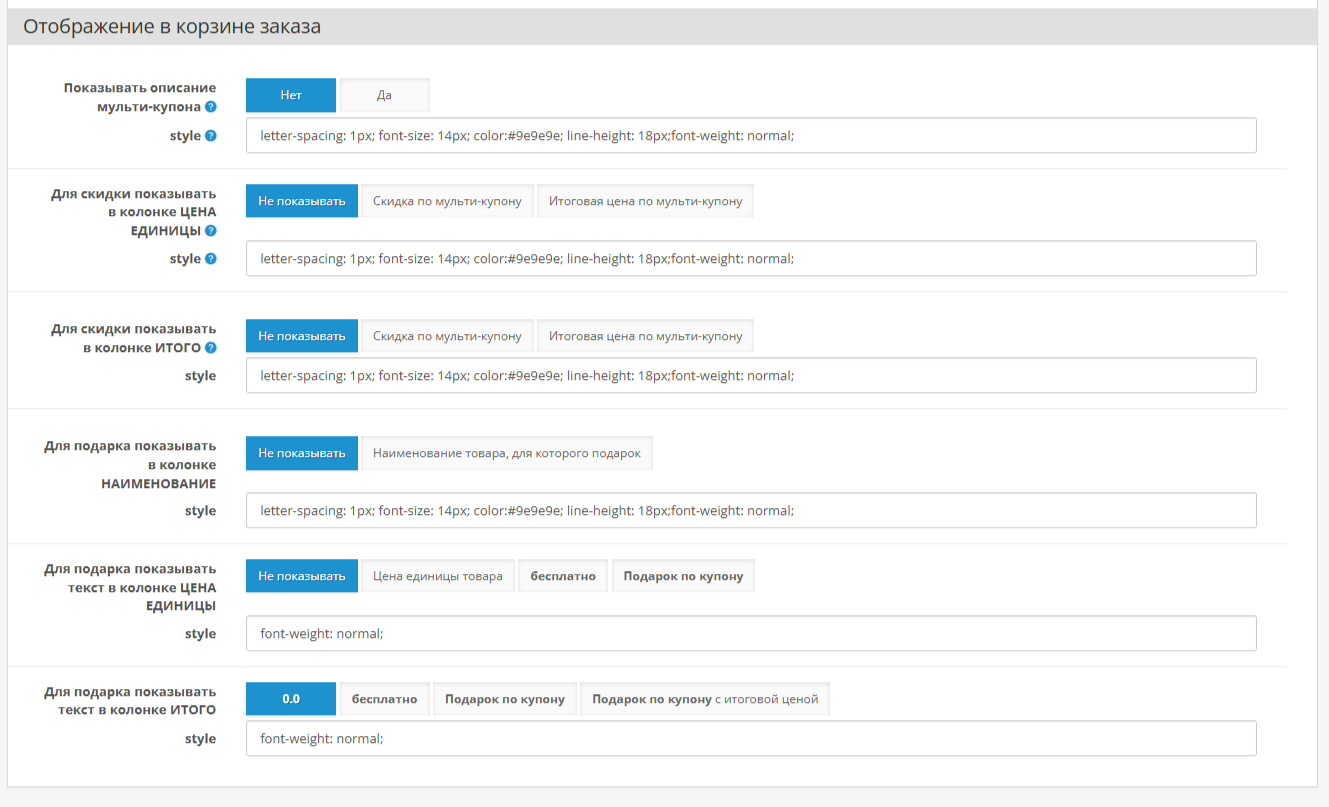Click style field under gift НАИМЕНОВАНИЕ setting
1329x807 pixels.
pos(750,511)
